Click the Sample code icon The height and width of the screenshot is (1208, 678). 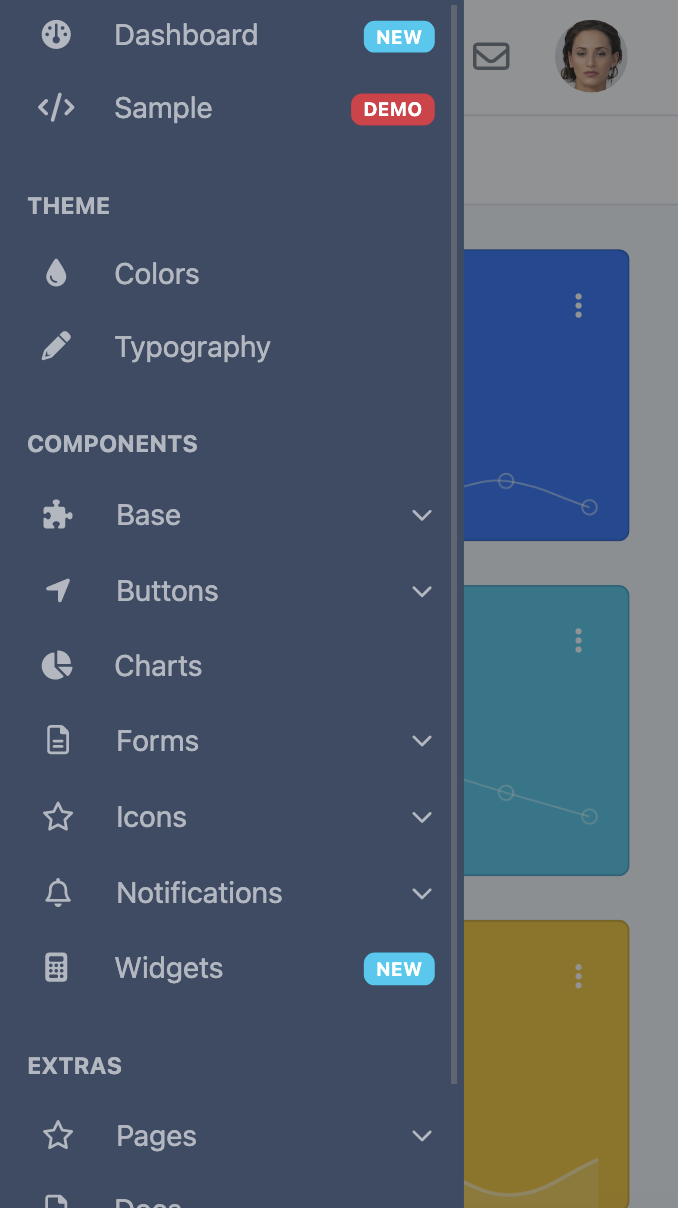(x=55, y=108)
